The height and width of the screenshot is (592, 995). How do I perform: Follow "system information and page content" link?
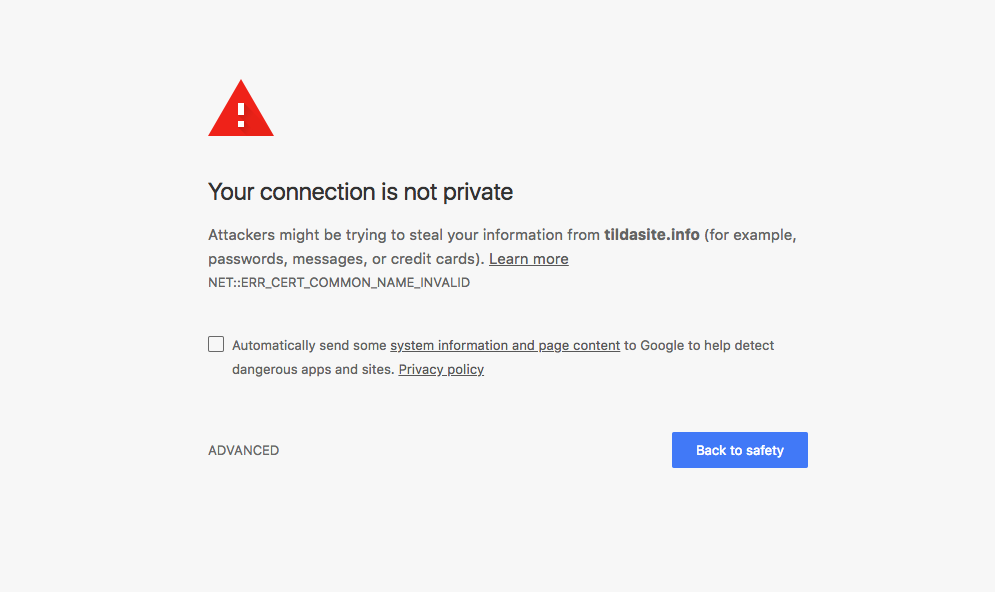[505, 345]
